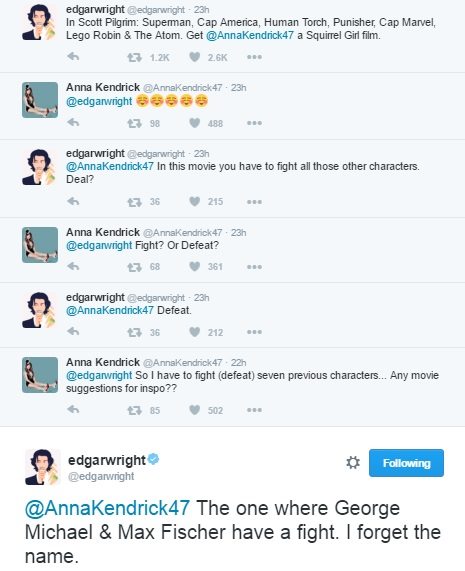Expand more options on the 'Defeat.' tweet

[254, 332]
